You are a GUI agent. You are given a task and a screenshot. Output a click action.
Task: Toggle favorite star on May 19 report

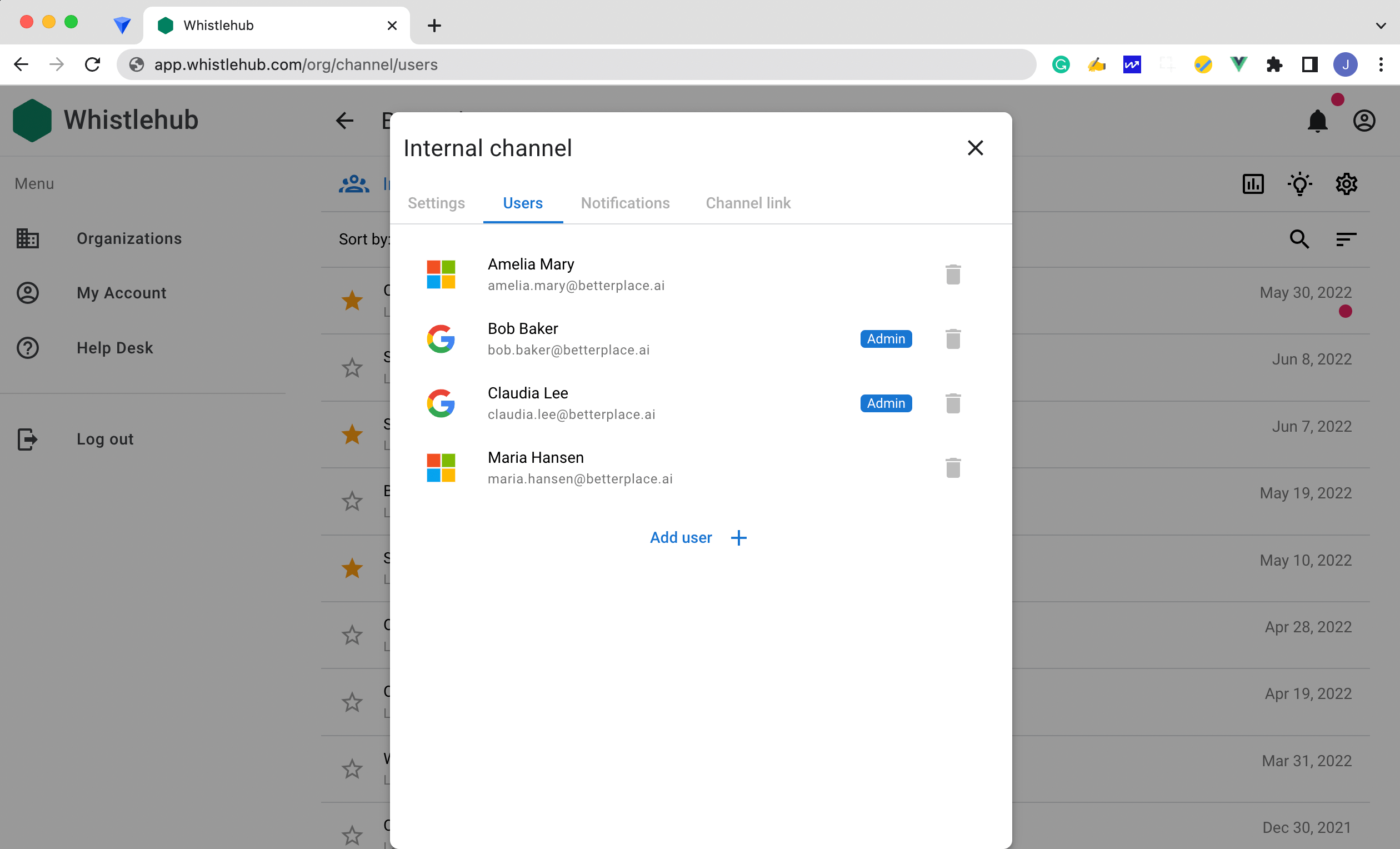pyautogui.click(x=352, y=501)
